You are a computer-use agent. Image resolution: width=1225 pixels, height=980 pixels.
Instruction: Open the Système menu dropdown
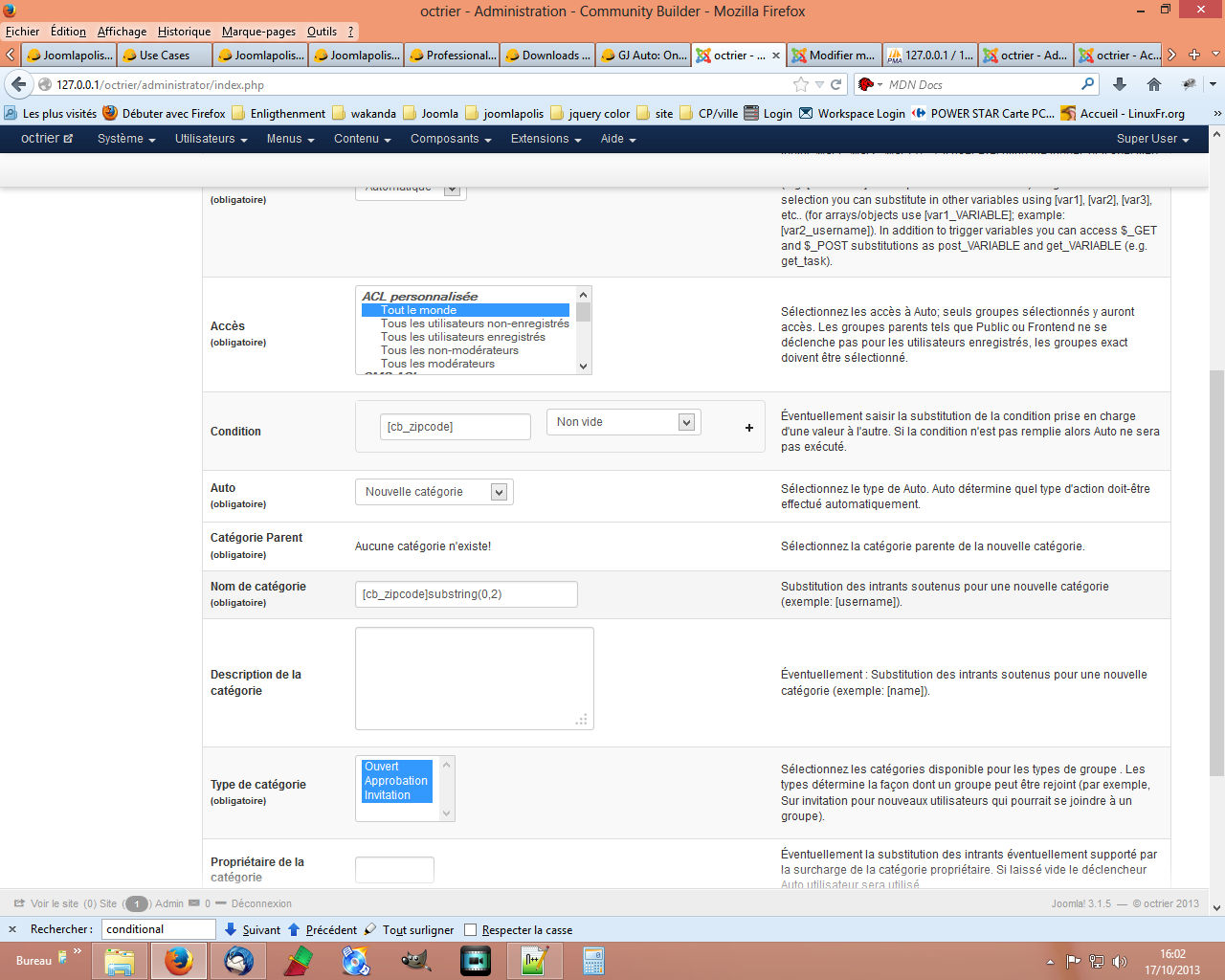[126, 139]
